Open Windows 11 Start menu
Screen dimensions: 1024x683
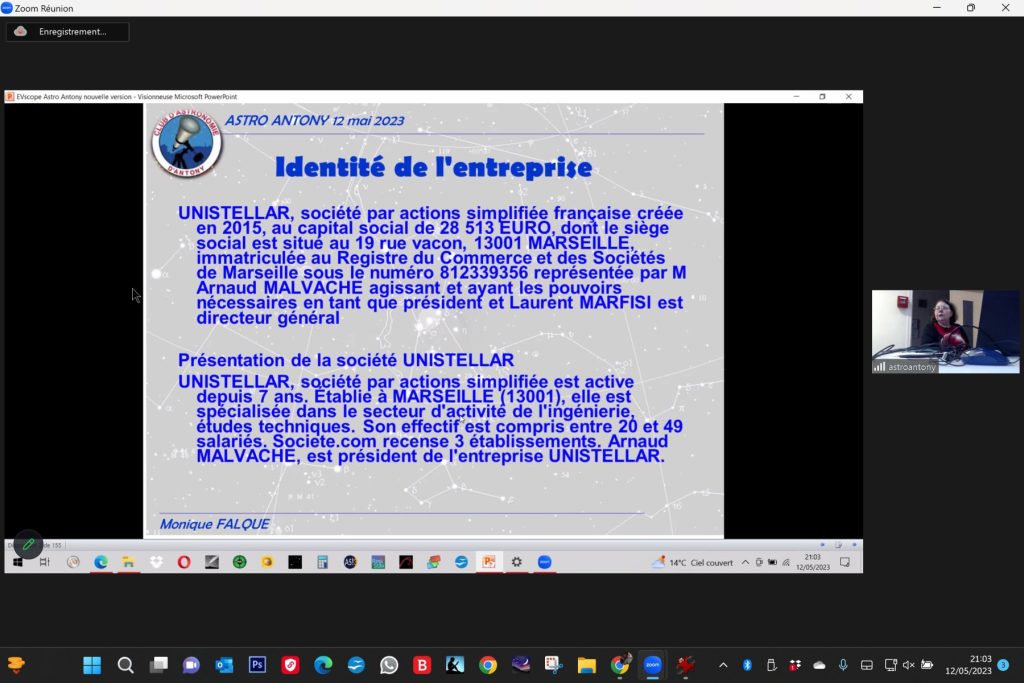tap(92, 665)
